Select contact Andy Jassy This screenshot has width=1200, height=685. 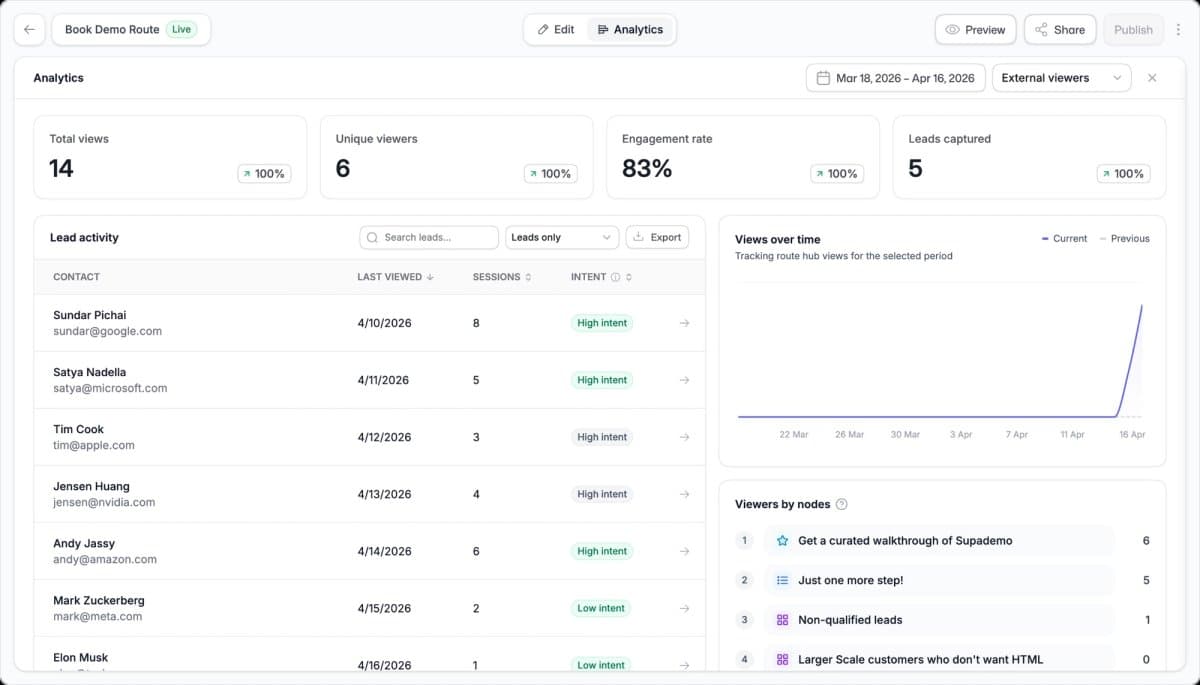tap(84, 543)
